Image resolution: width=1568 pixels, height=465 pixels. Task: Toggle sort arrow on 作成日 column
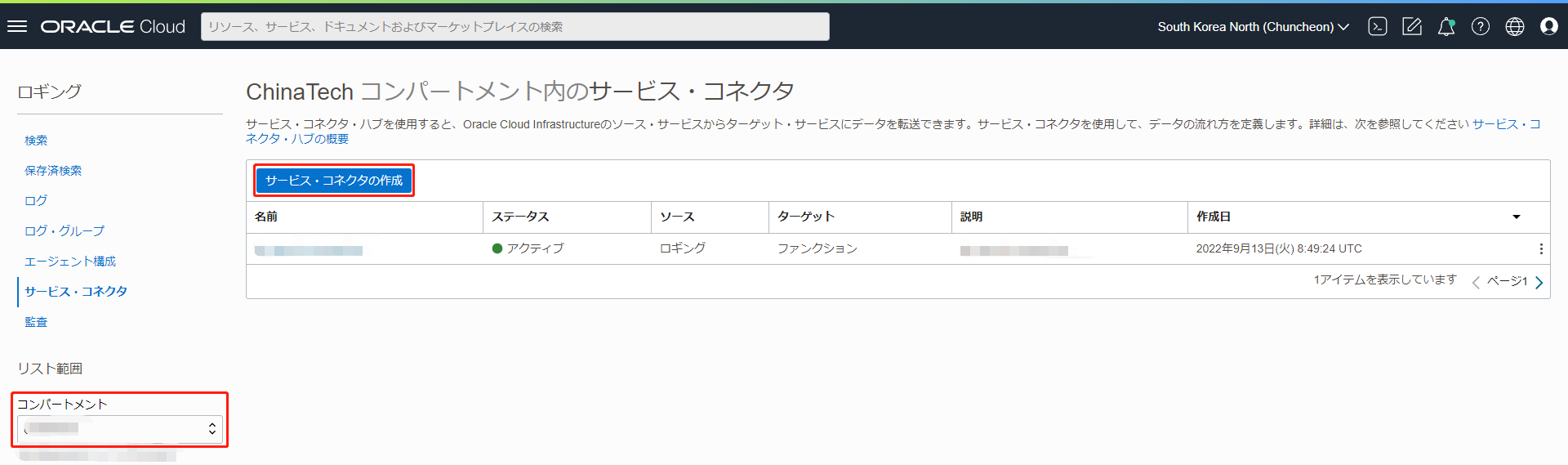coord(1517,217)
